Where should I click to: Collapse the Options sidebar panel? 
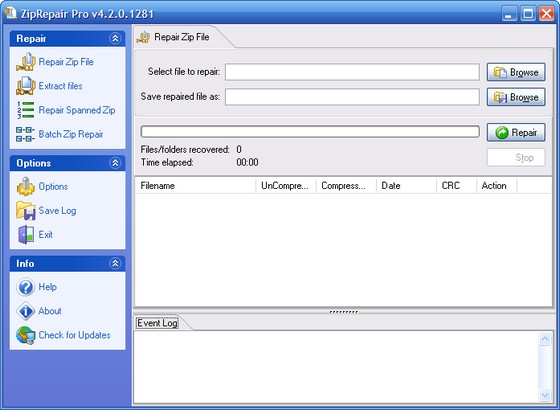tap(115, 163)
